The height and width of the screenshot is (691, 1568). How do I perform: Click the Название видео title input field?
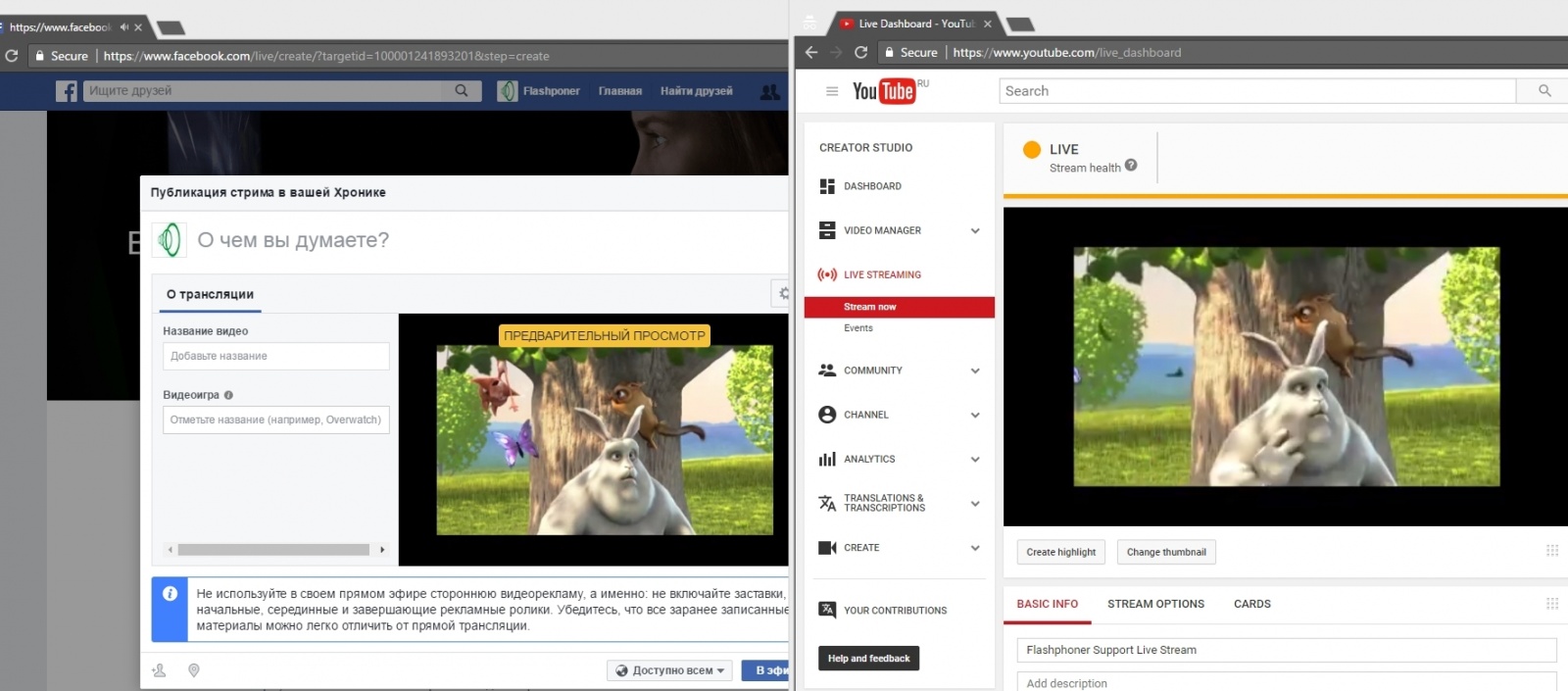coord(276,356)
